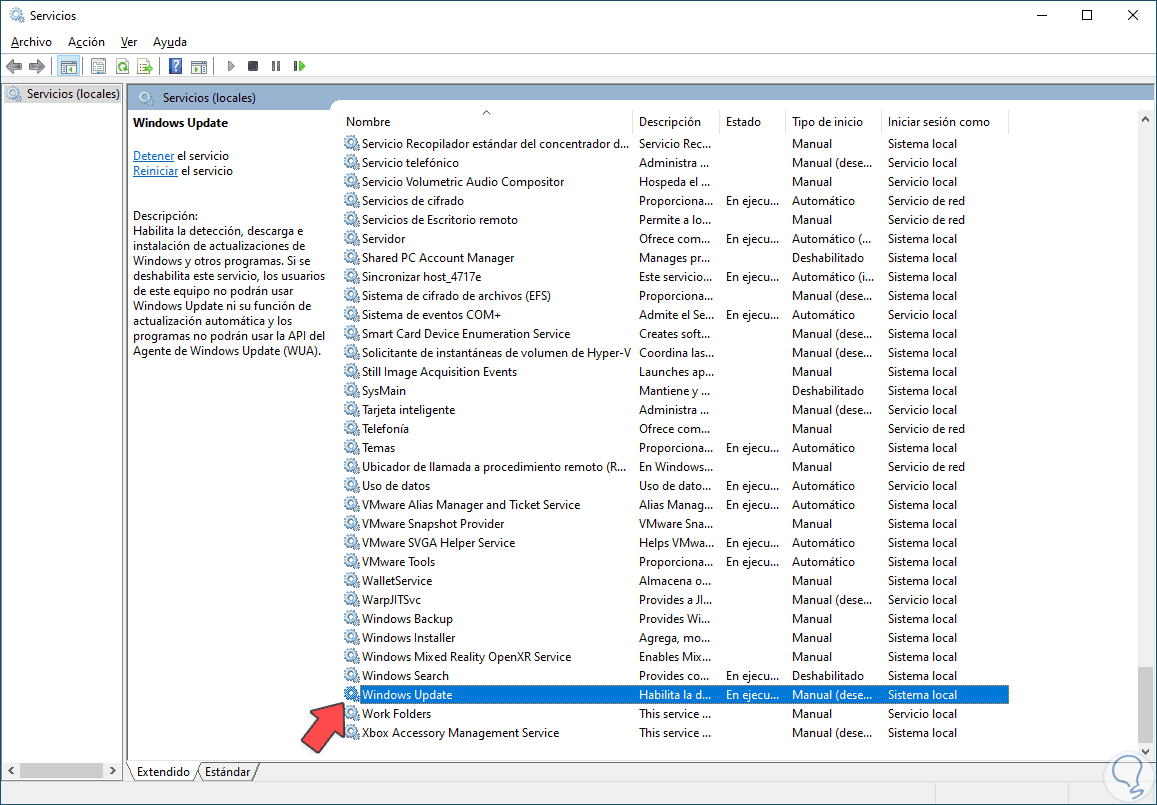Open the Help toolbar icon
This screenshot has height=805, width=1157.
tap(175, 66)
